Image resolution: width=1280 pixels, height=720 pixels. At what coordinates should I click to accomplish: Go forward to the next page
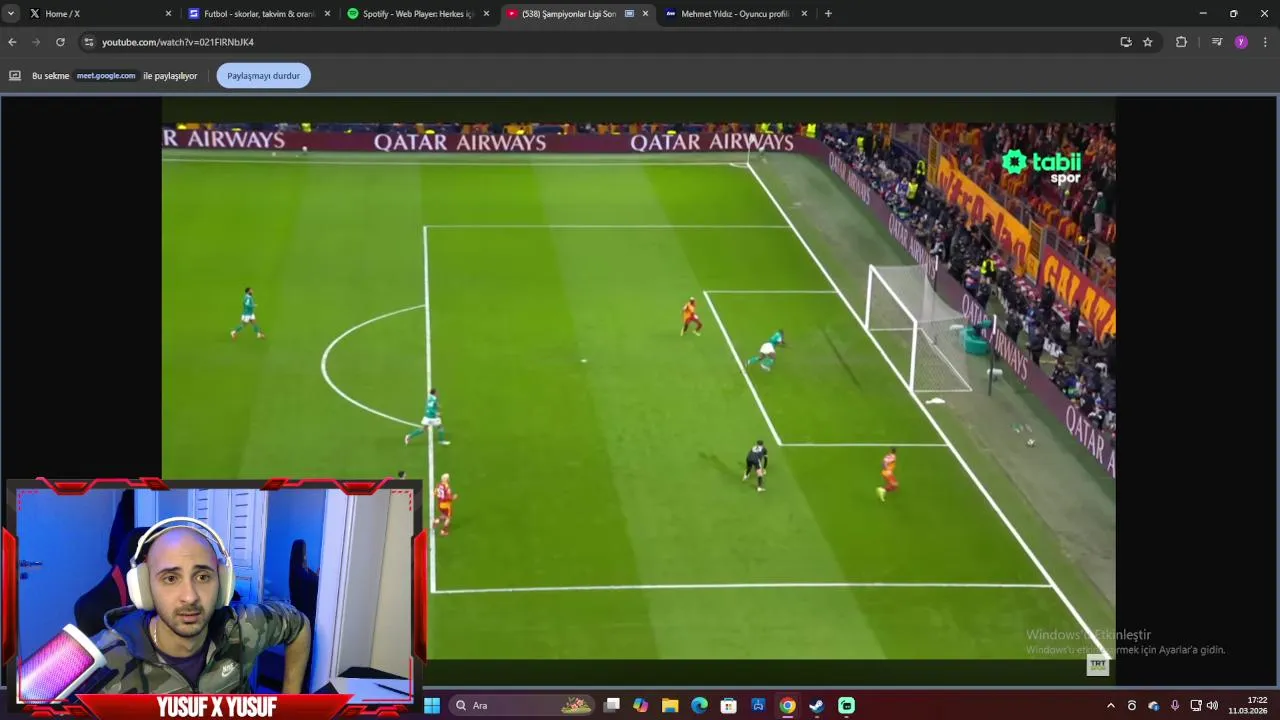[36, 42]
